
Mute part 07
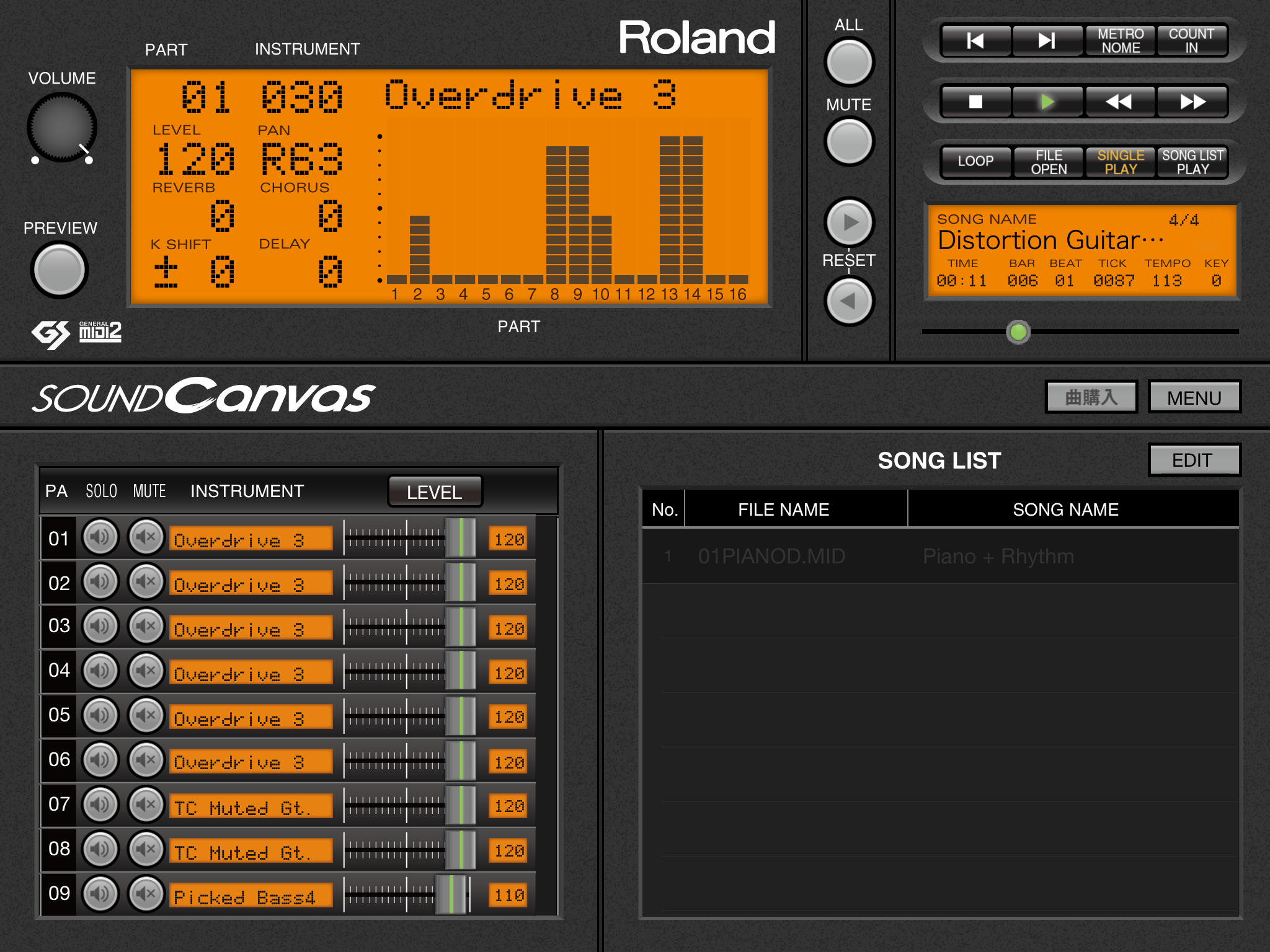[x=146, y=805]
